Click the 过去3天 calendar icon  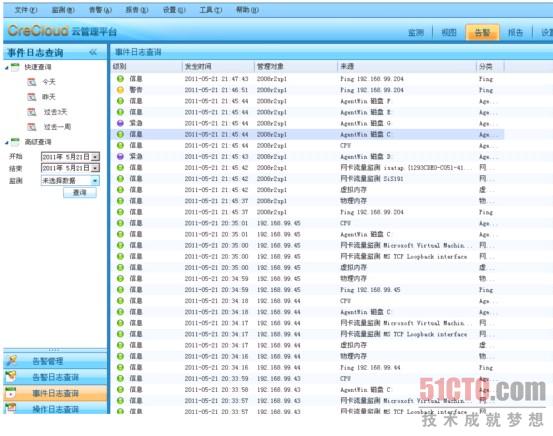(x=32, y=112)
